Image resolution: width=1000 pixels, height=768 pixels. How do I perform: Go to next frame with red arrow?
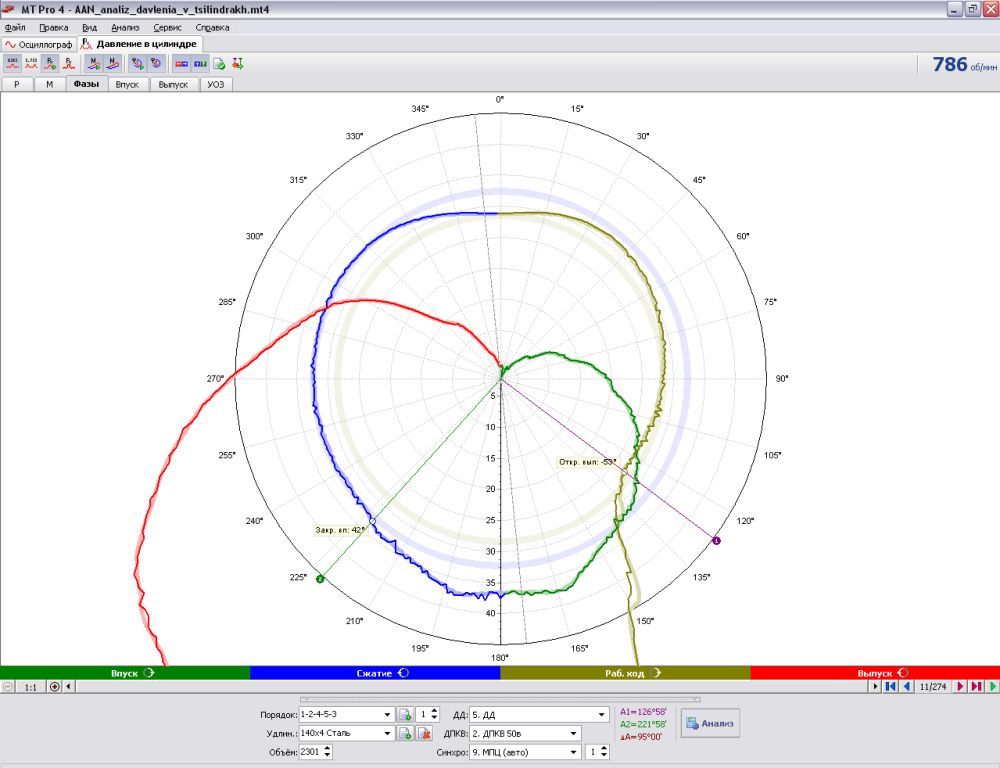(960, 687)
